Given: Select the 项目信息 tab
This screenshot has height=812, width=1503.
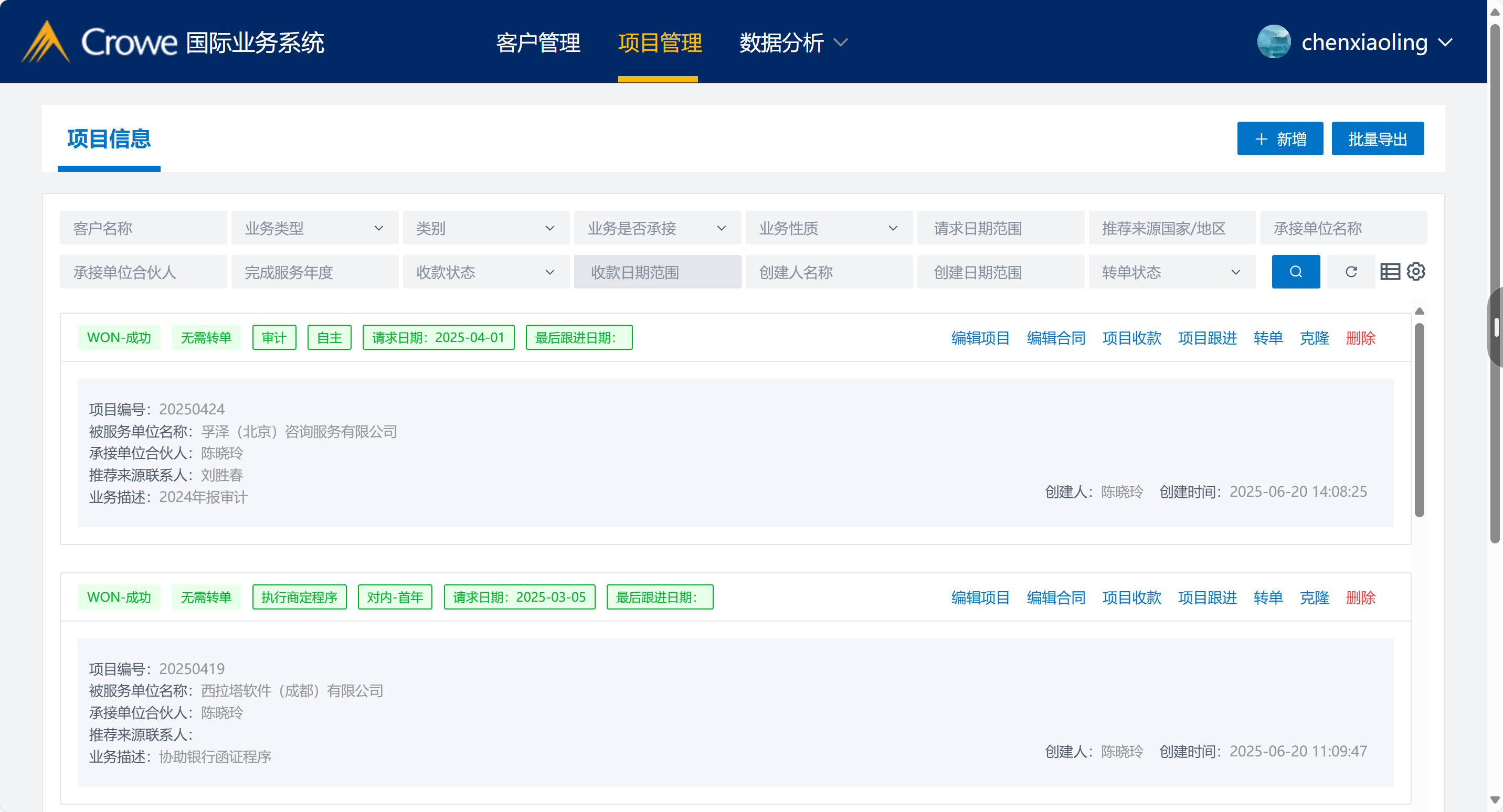Looking at the screenshot, I should (109, 139).
